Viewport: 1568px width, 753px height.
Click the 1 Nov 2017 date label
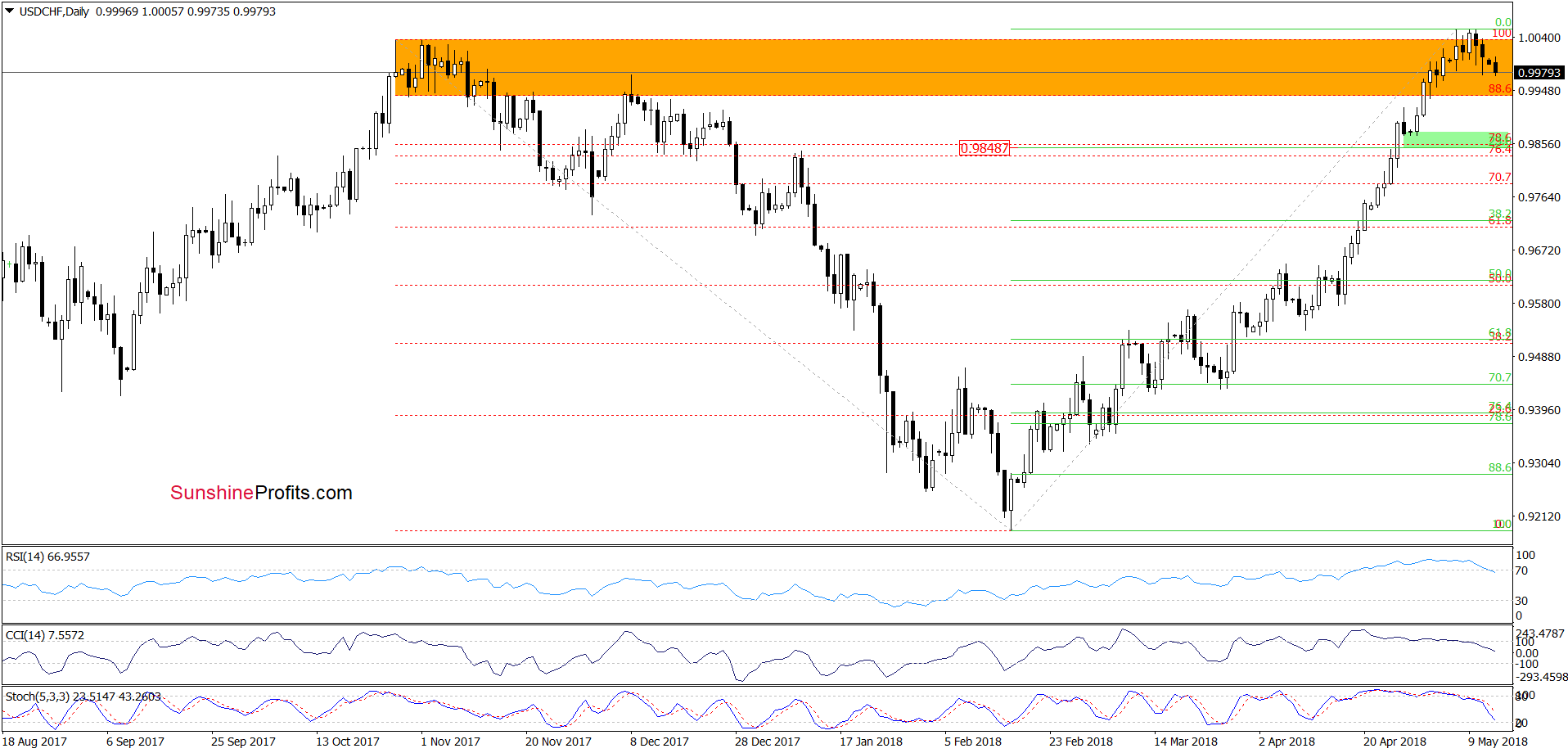tap(450, 742)
